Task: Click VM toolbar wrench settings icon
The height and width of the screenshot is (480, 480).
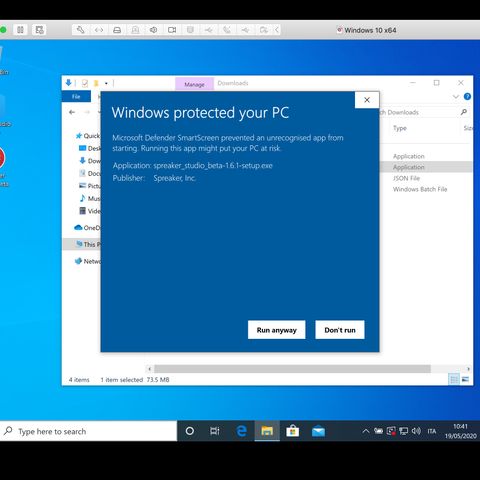Action: pos(80,30)
